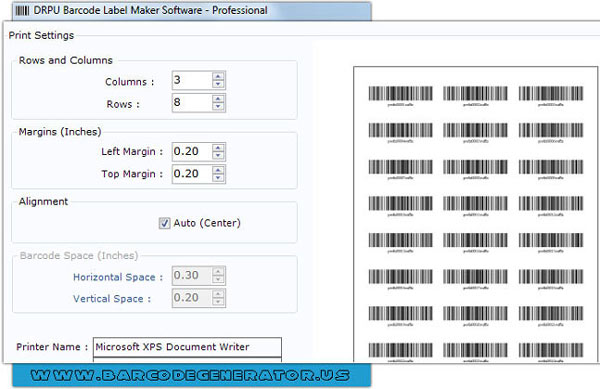Screen dimensions: 600x389
Task: Click the Columns number field
Action: [x=192, y=80]
